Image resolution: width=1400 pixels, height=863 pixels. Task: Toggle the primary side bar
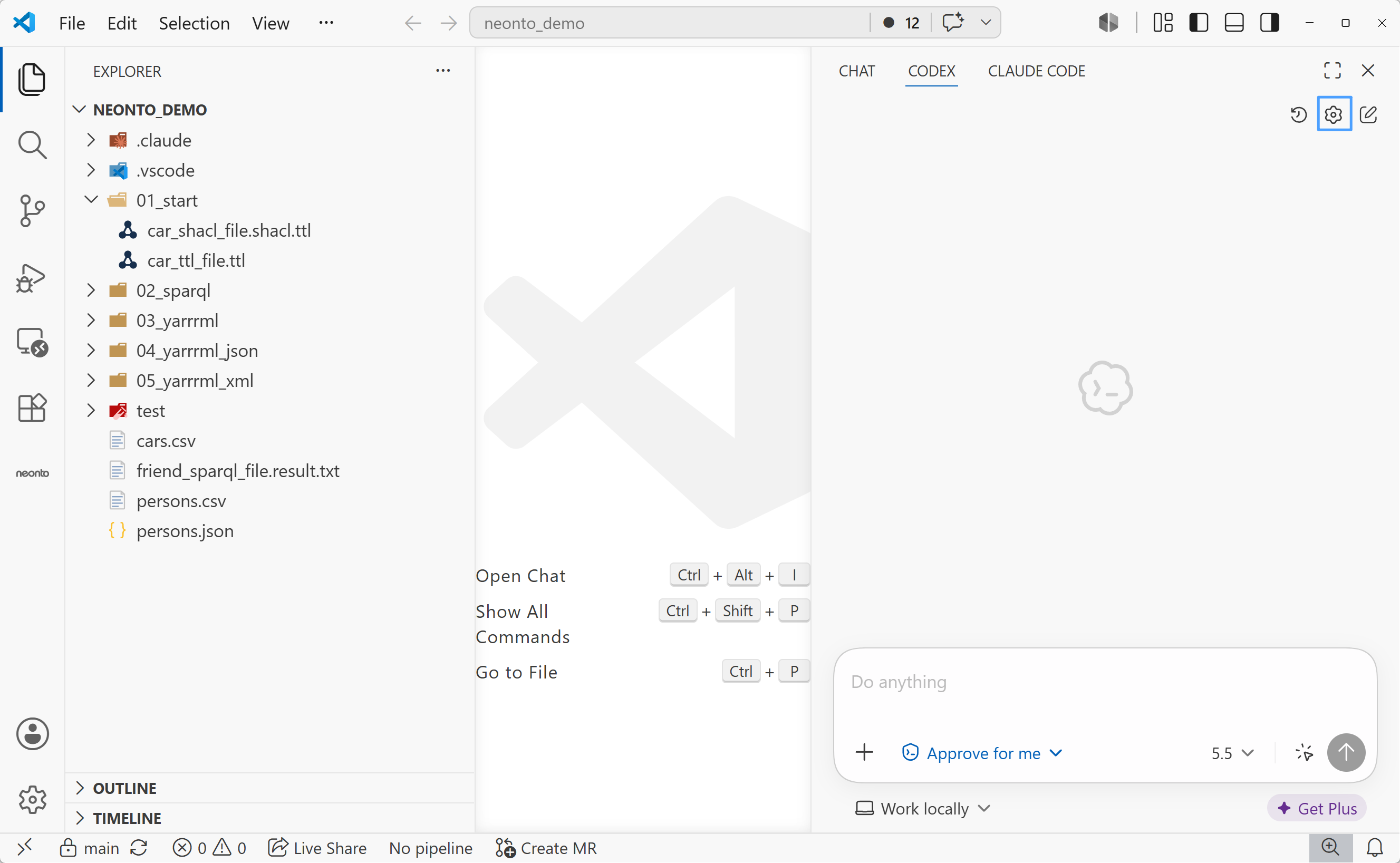[x=1199, y=23]
